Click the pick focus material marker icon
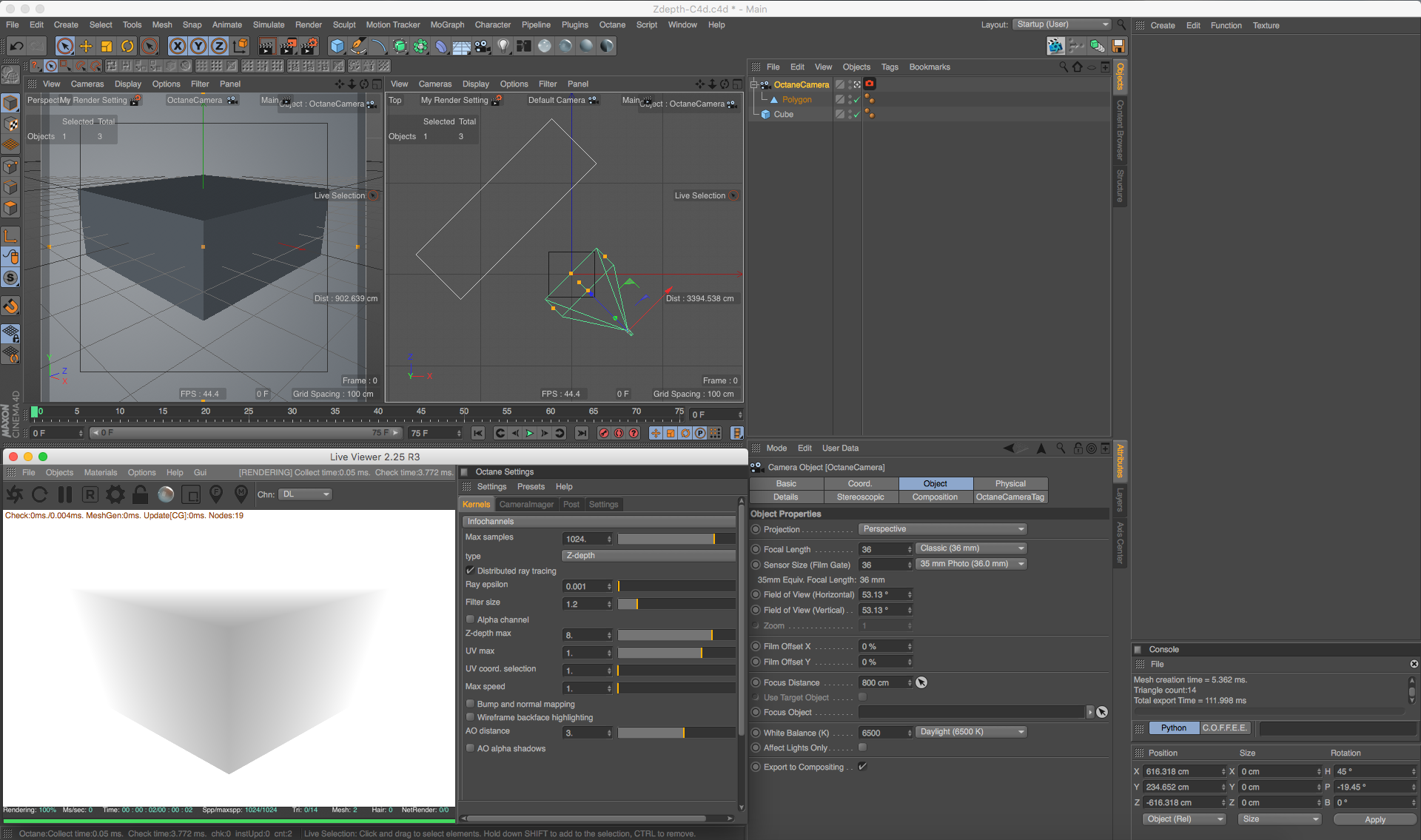Viewport: 1421px width, 840px height. coord(241,493)
